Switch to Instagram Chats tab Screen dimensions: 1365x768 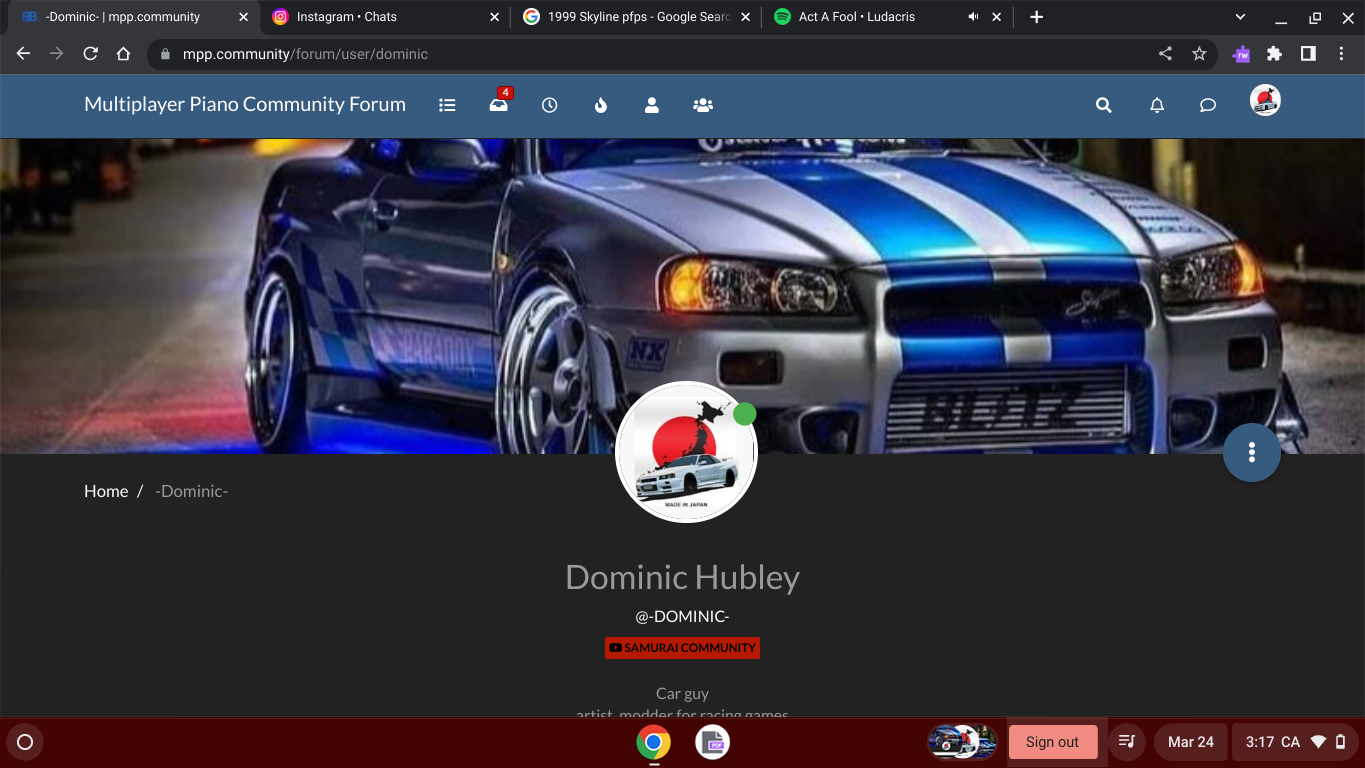[x=385, y=17]
